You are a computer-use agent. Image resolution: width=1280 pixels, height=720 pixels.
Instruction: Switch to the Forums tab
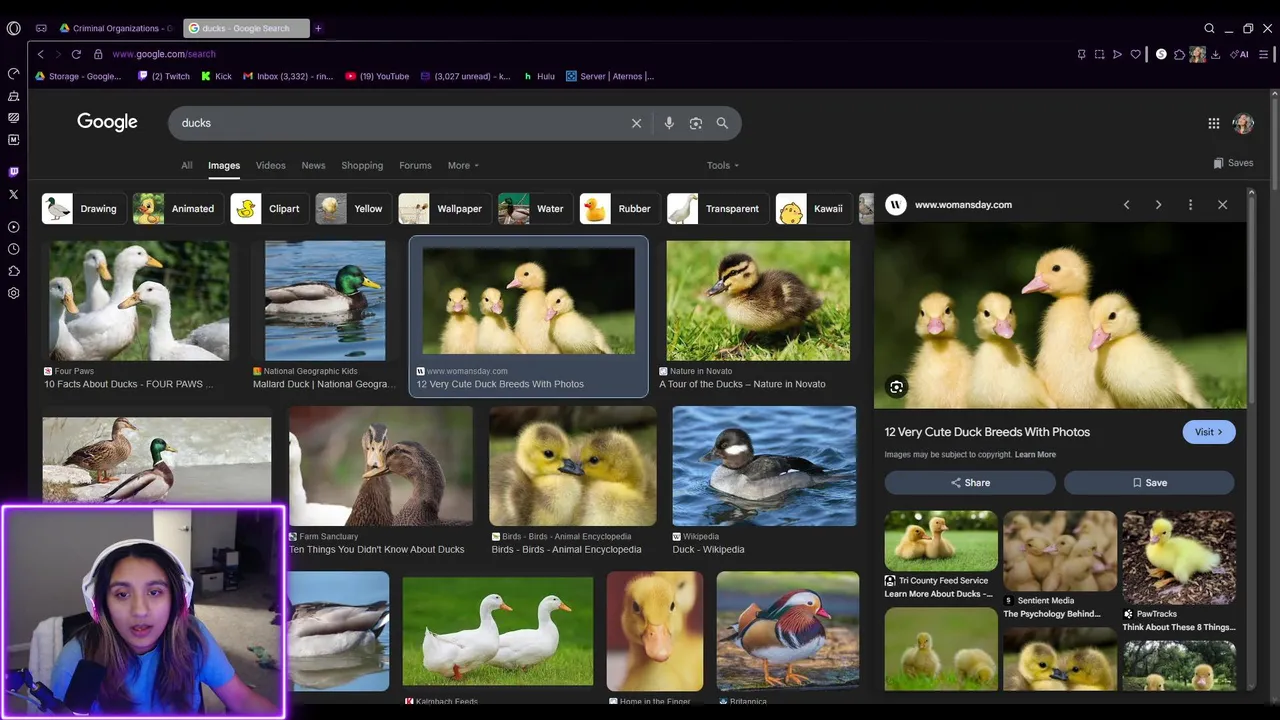(415, 166)
